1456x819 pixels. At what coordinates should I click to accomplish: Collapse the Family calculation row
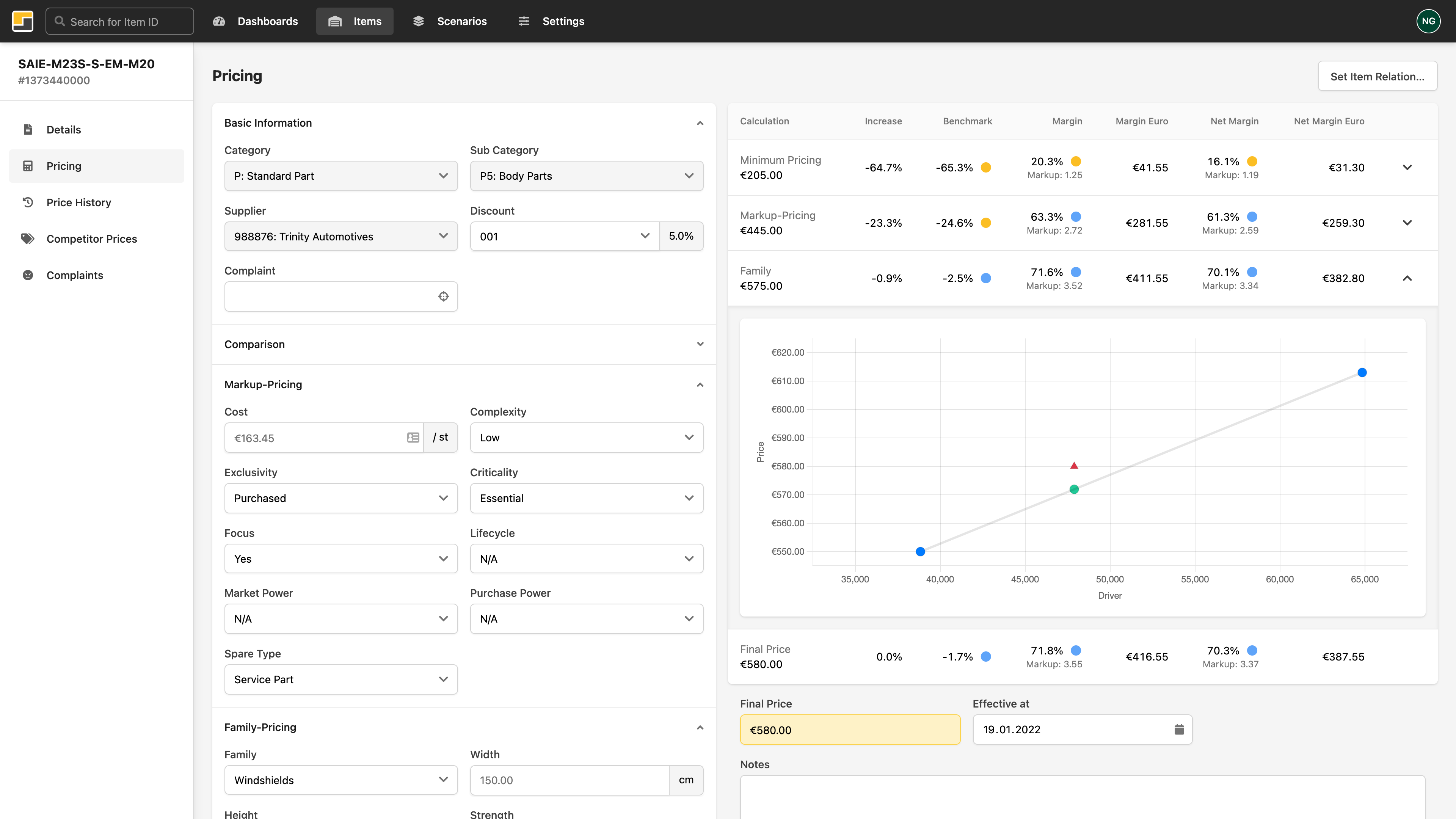tap(1407, 278)
